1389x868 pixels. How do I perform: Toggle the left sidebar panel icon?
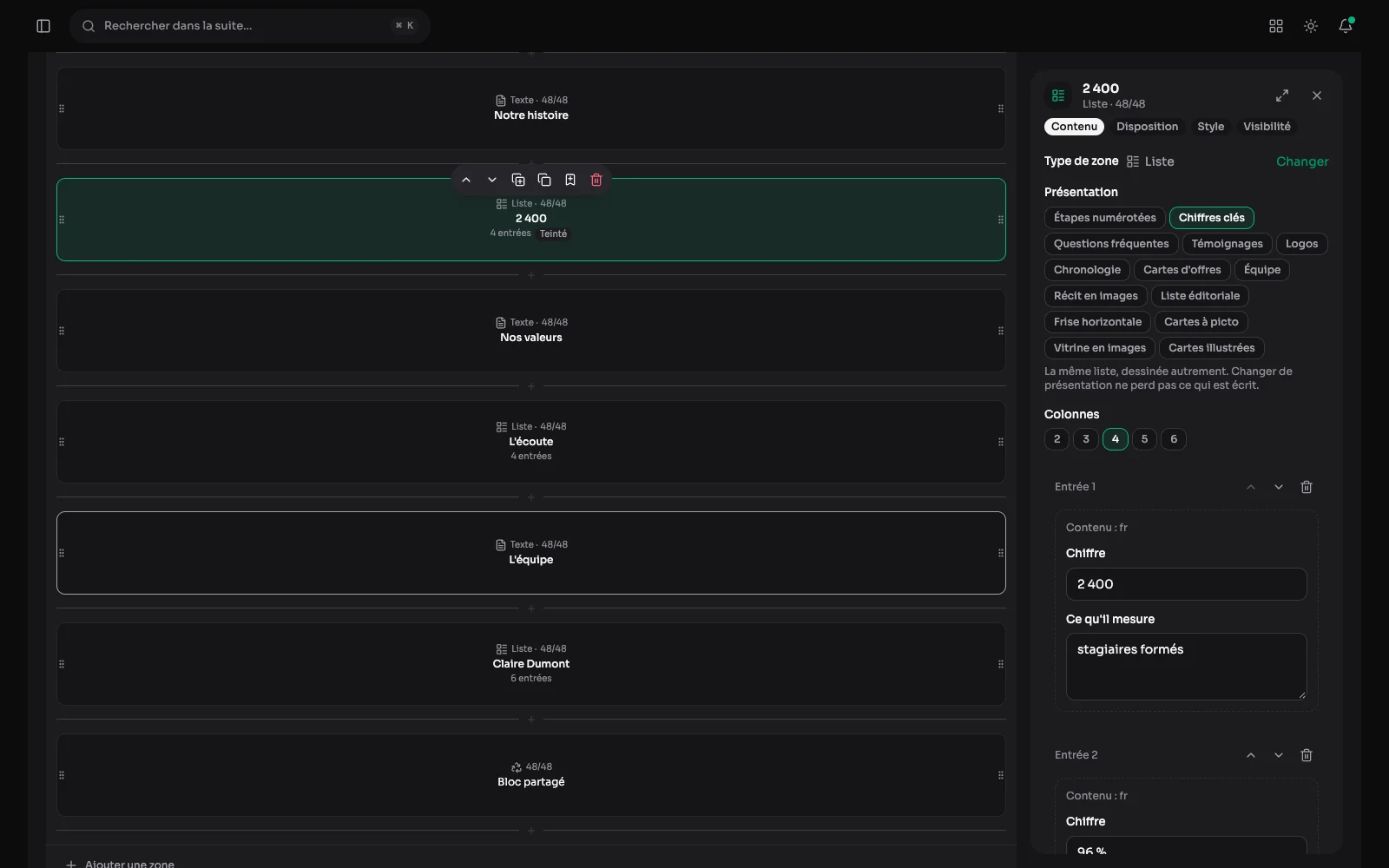coord(43,26)
